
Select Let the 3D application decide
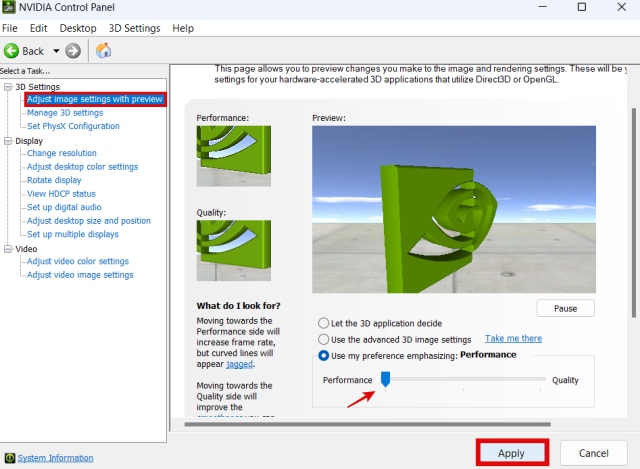pyautogui.click(x=323, y=323)
